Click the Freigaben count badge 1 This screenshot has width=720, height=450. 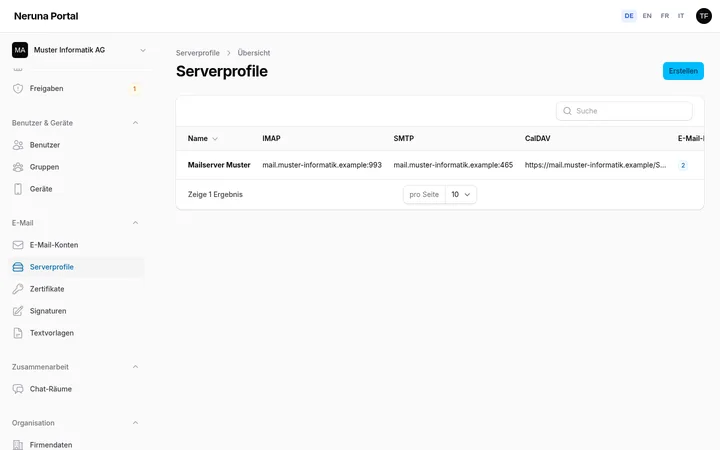[x=135, y=89]
